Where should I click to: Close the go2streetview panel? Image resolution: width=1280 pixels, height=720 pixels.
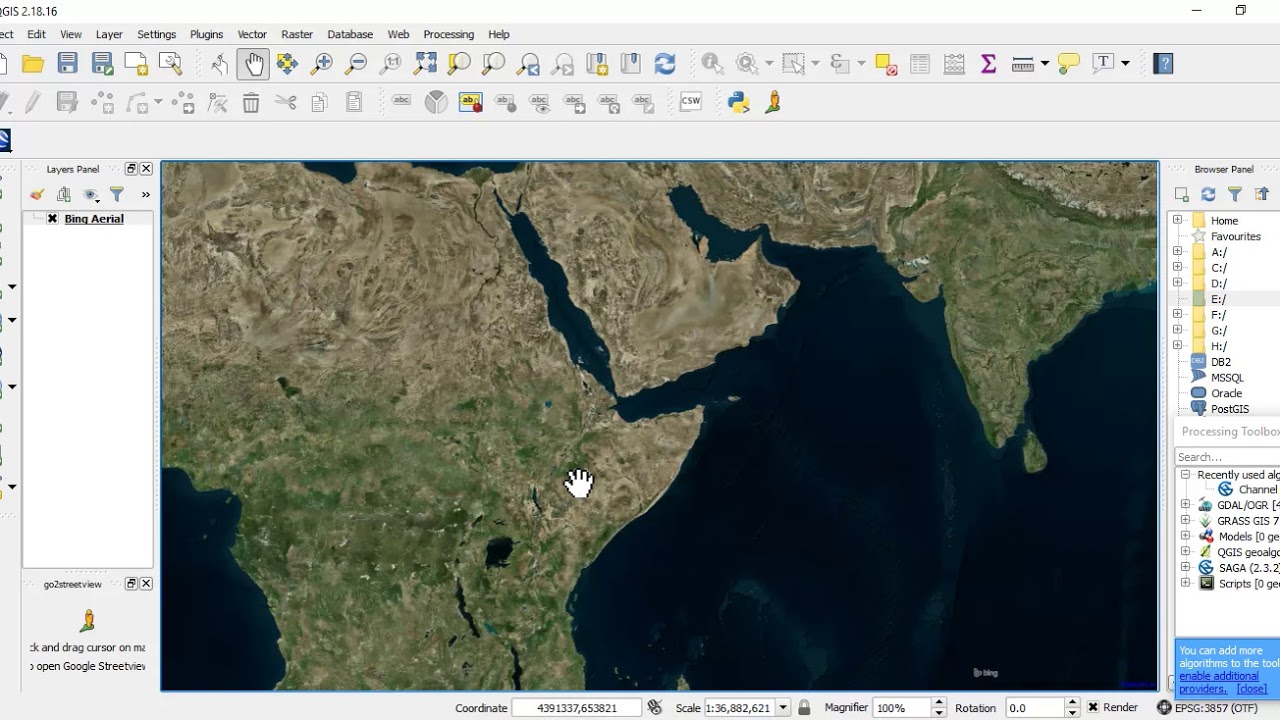[146, 584]
